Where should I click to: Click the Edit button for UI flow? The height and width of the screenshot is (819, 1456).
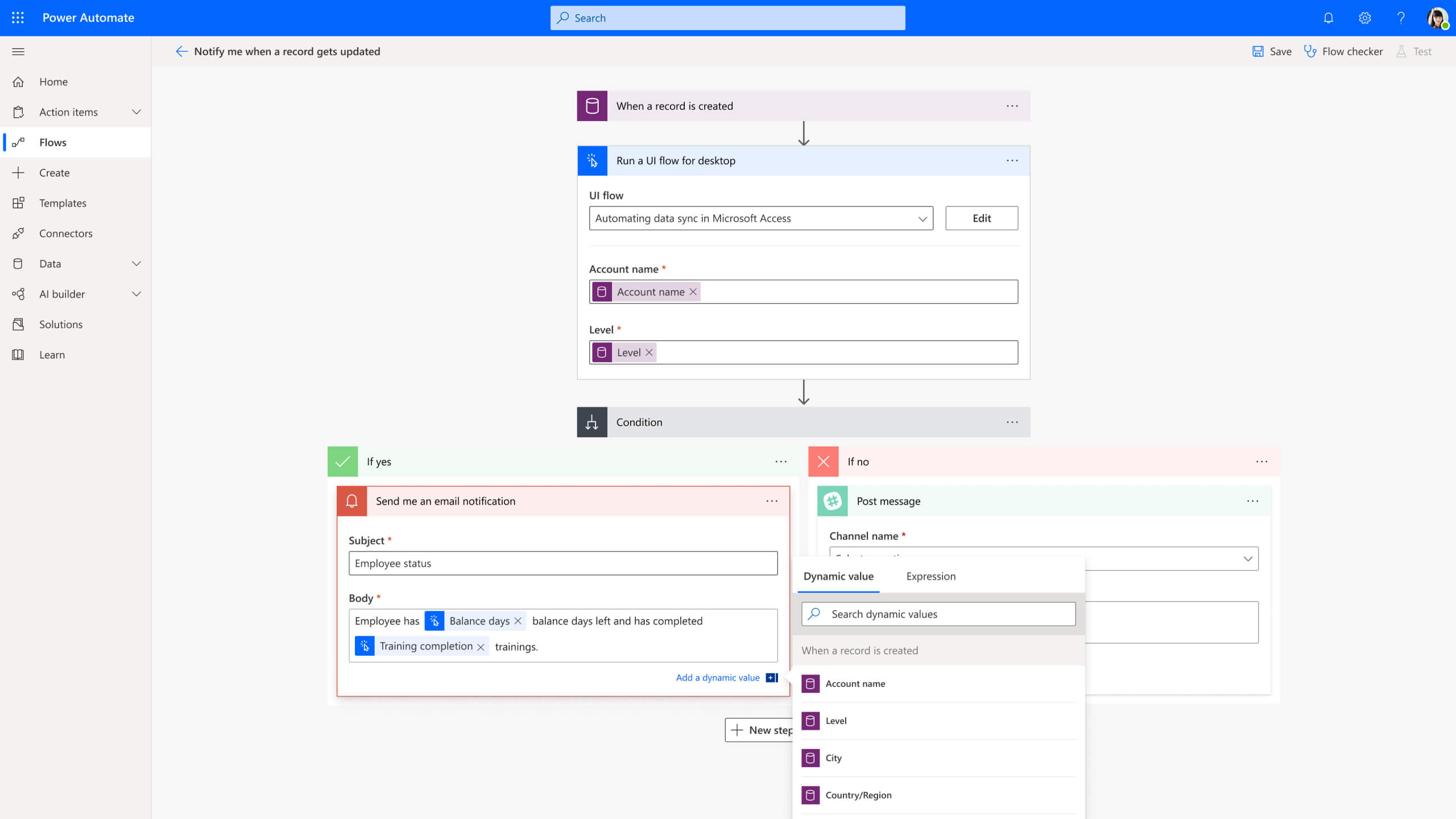981,218
